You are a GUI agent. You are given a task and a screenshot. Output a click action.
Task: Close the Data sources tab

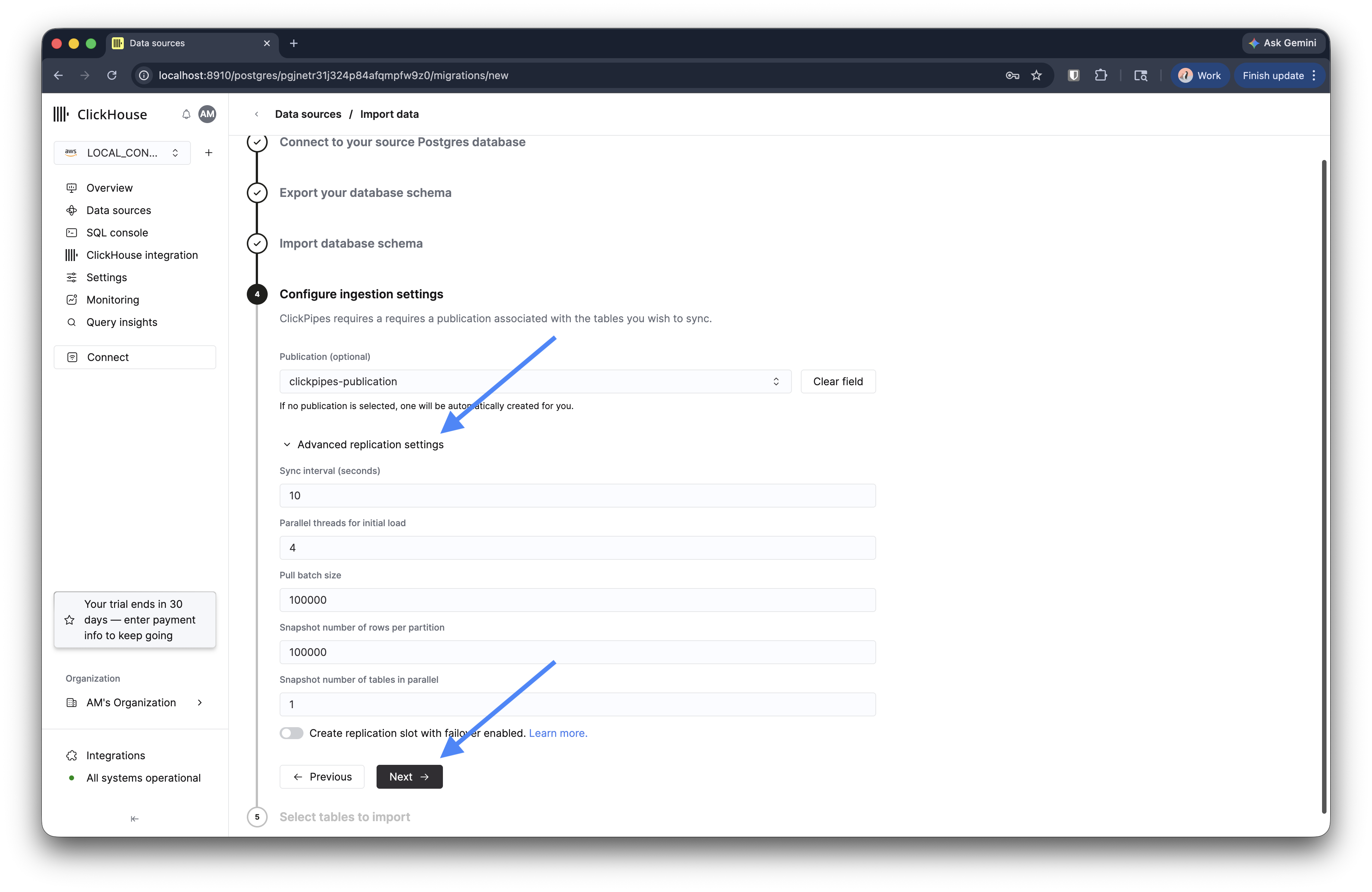tap(267, 43)
